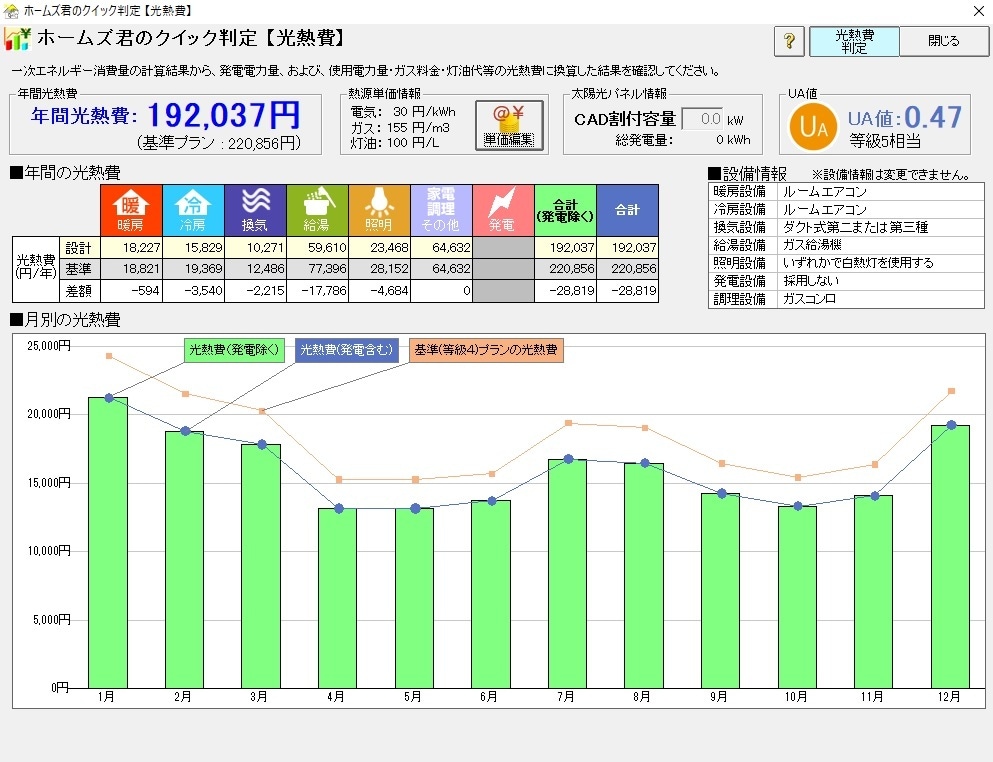The height and width of the screenshot is (762, 993).
Task: Click the 冷房 cooling category icon
Action: click(x=193, y=210)
